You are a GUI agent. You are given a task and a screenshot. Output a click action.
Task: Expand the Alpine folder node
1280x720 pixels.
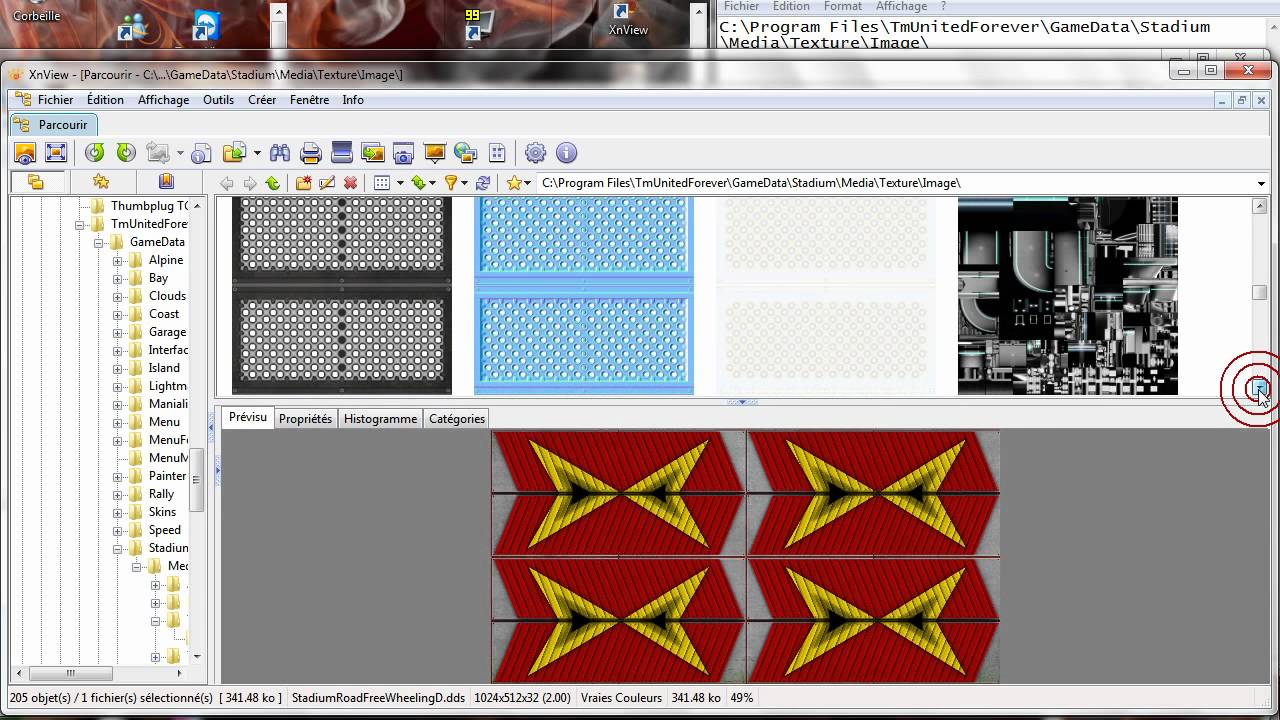[x=117, y=260]
